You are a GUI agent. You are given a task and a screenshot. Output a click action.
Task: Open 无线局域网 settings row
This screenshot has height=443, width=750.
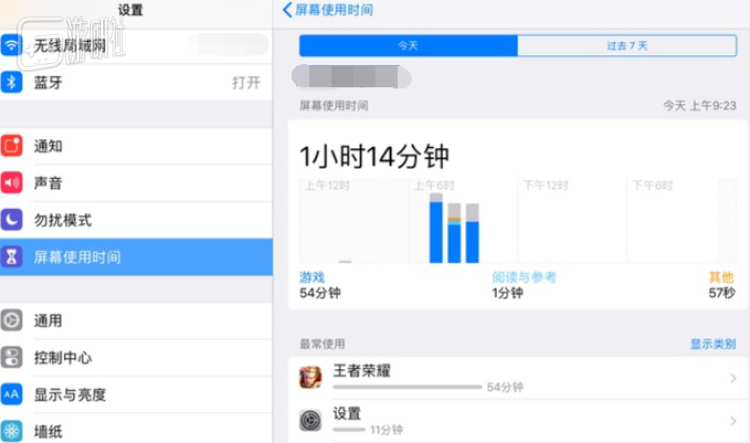[136, 46]
